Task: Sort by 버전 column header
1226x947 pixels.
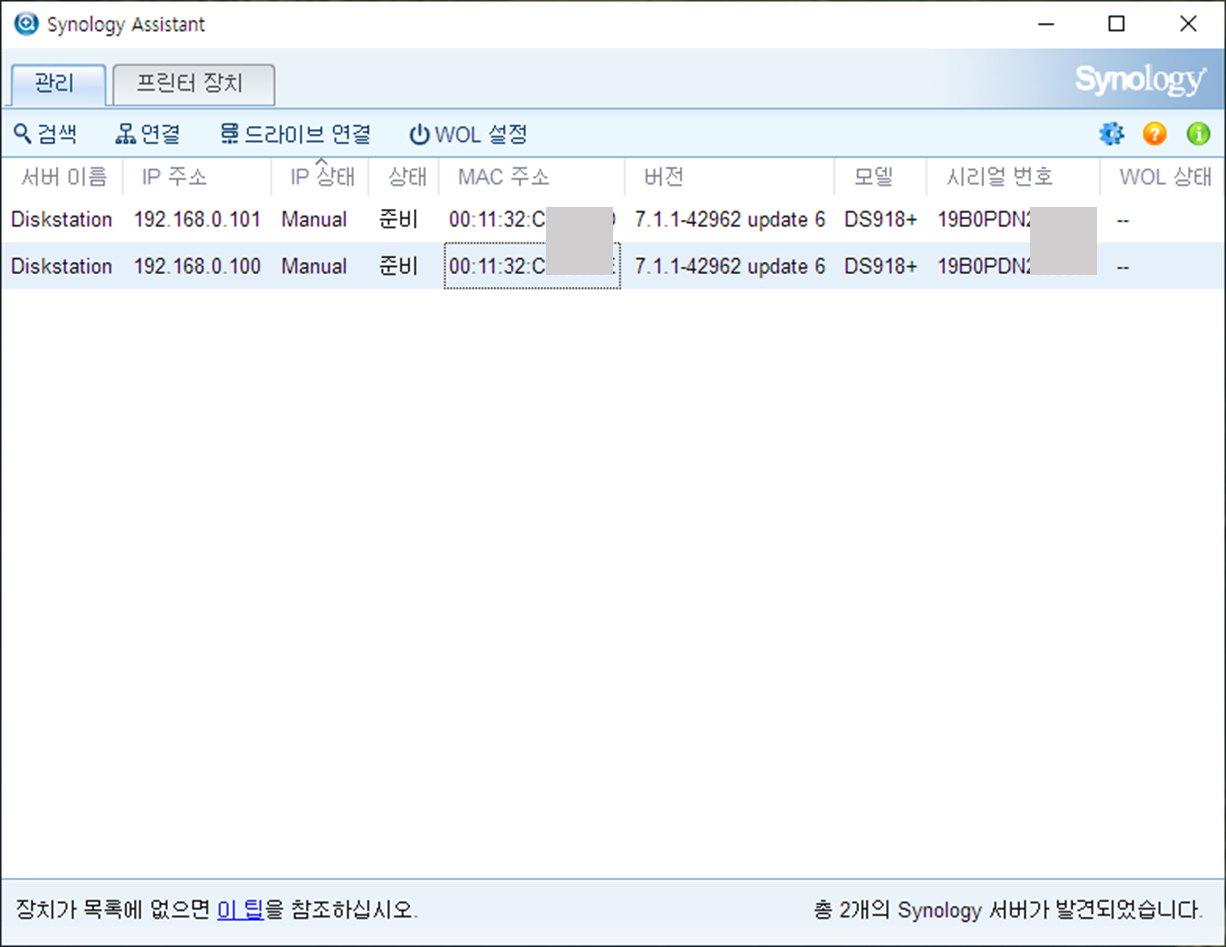Action: (730, 177)
